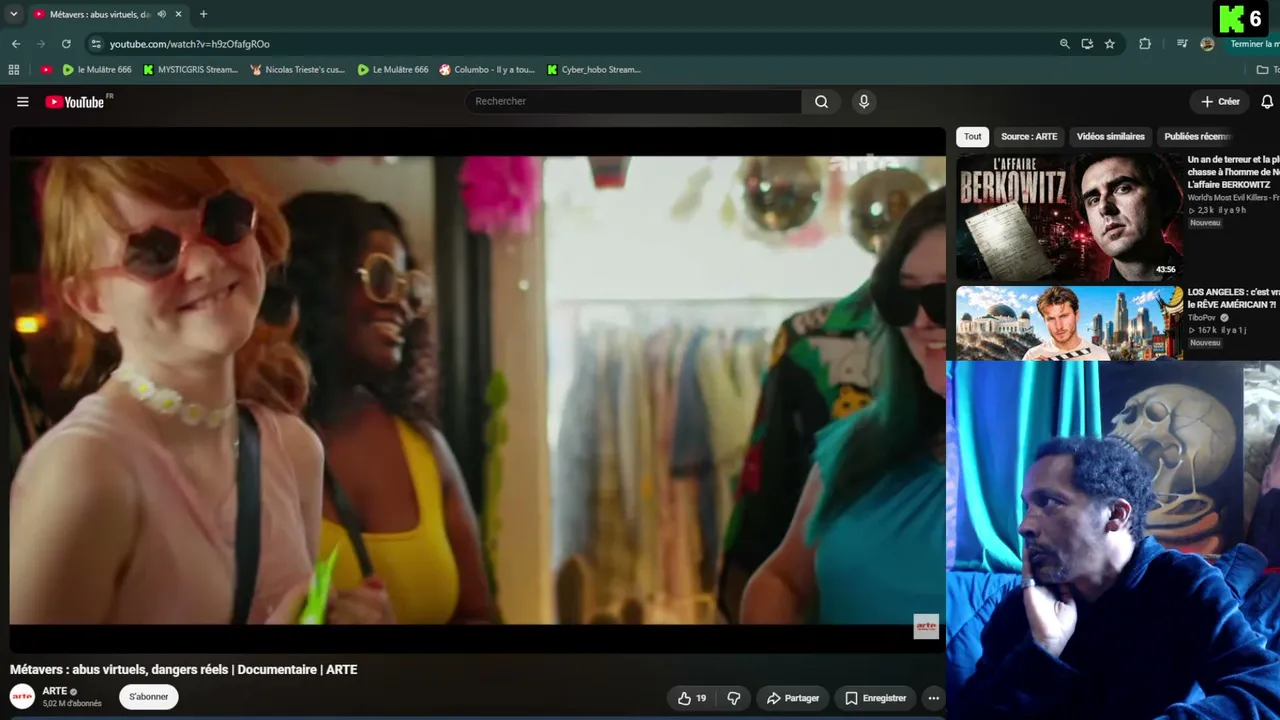Screen dimensions: 1280x720
Task: Open the Chrome profile avatar
Action: tap(1207, 44)
